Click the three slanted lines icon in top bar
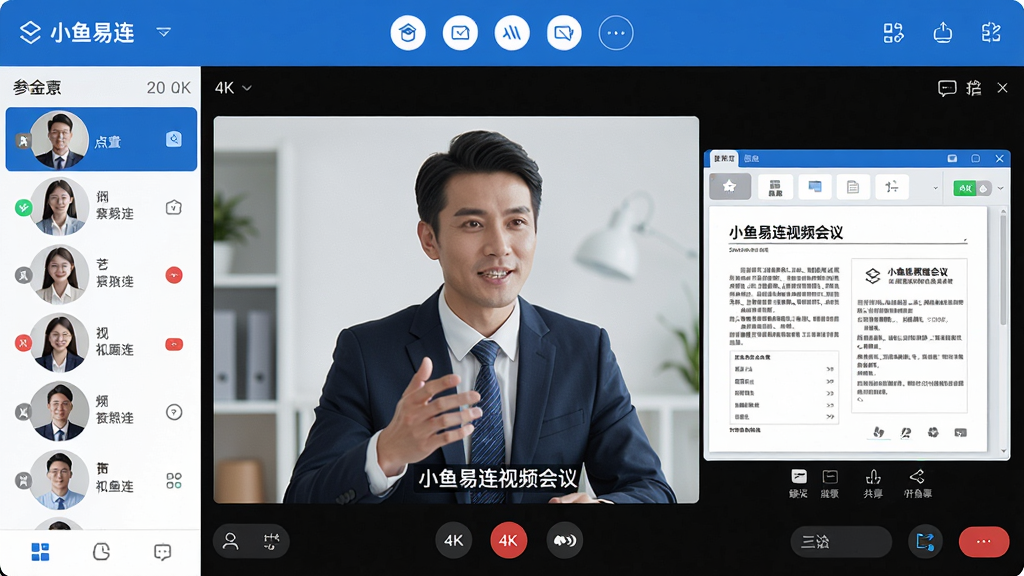 click(x=512, y=33)
